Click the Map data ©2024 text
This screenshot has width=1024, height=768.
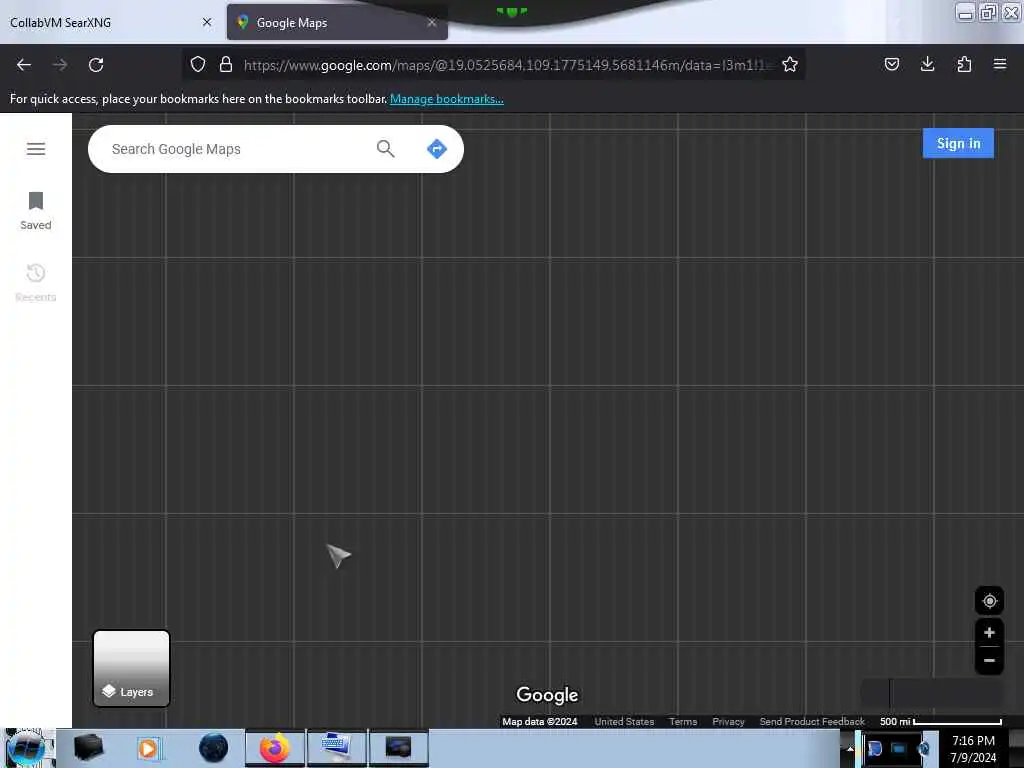[x=539, y=722]
